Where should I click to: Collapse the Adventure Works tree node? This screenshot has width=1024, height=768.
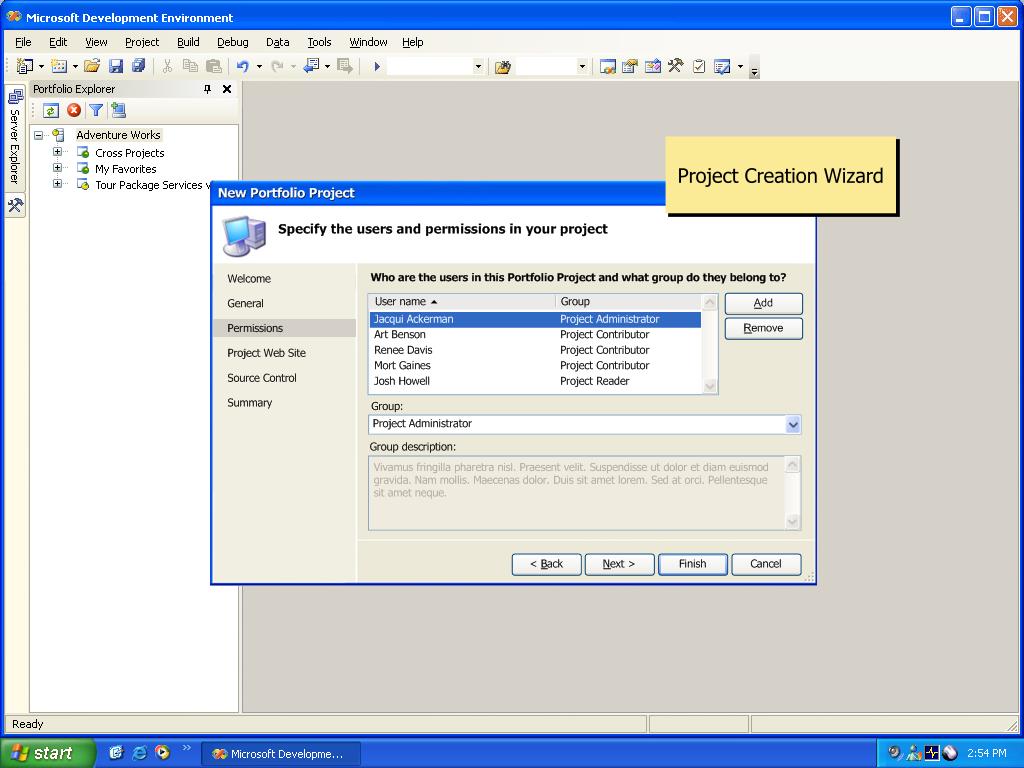(x=39, y=135)
